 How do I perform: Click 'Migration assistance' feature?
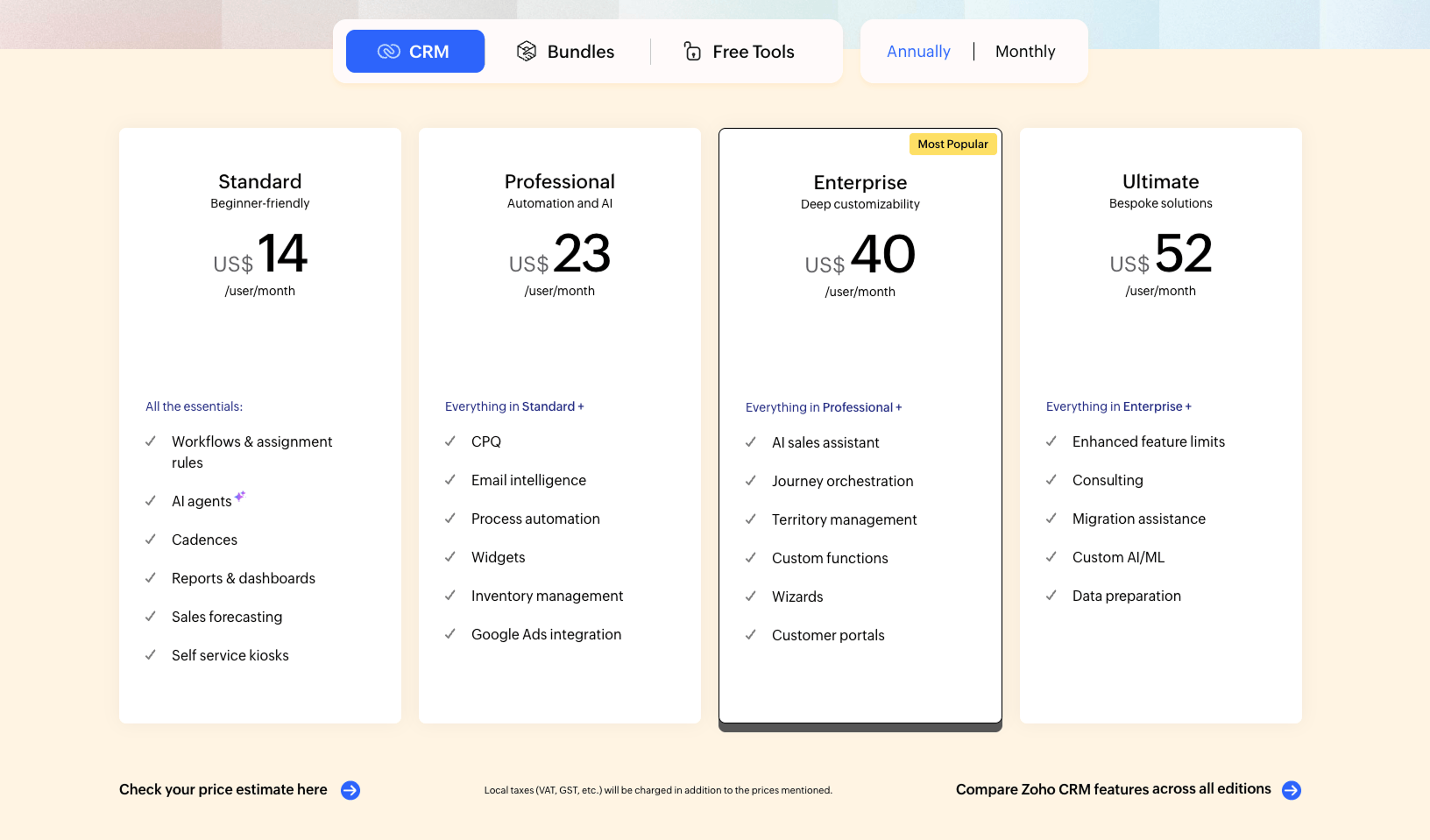(1139, 519)
